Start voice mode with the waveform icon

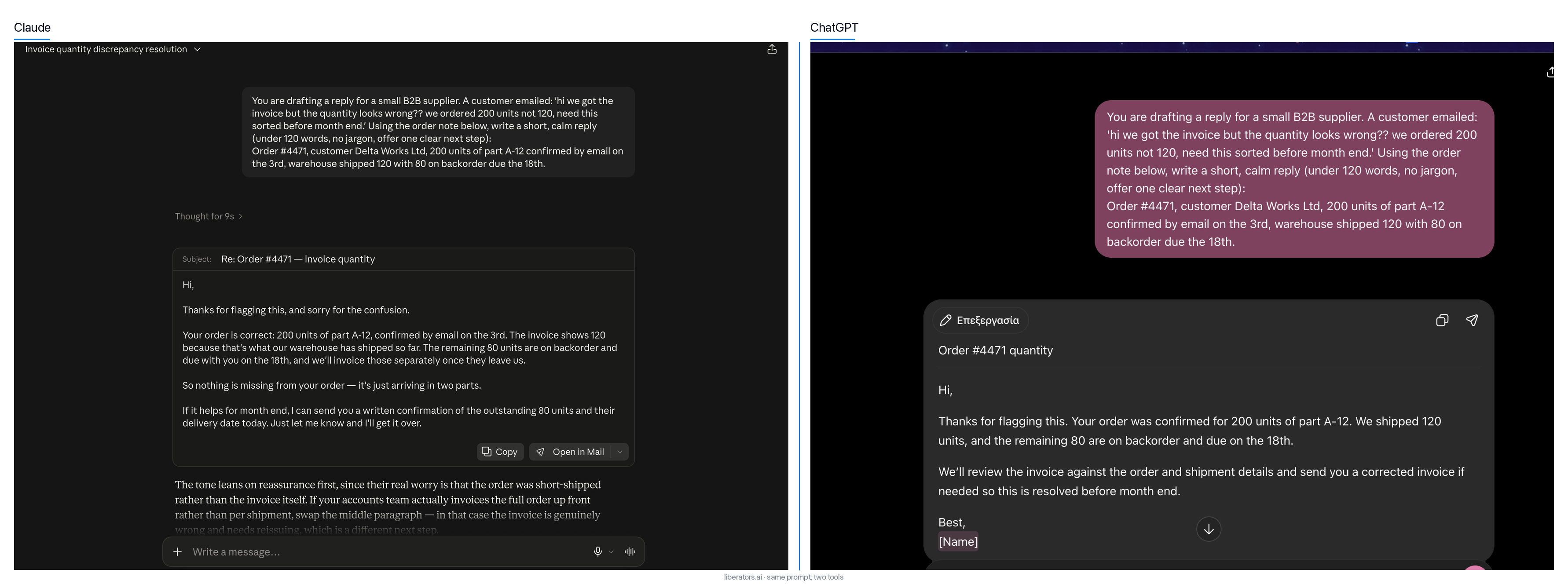630,552
